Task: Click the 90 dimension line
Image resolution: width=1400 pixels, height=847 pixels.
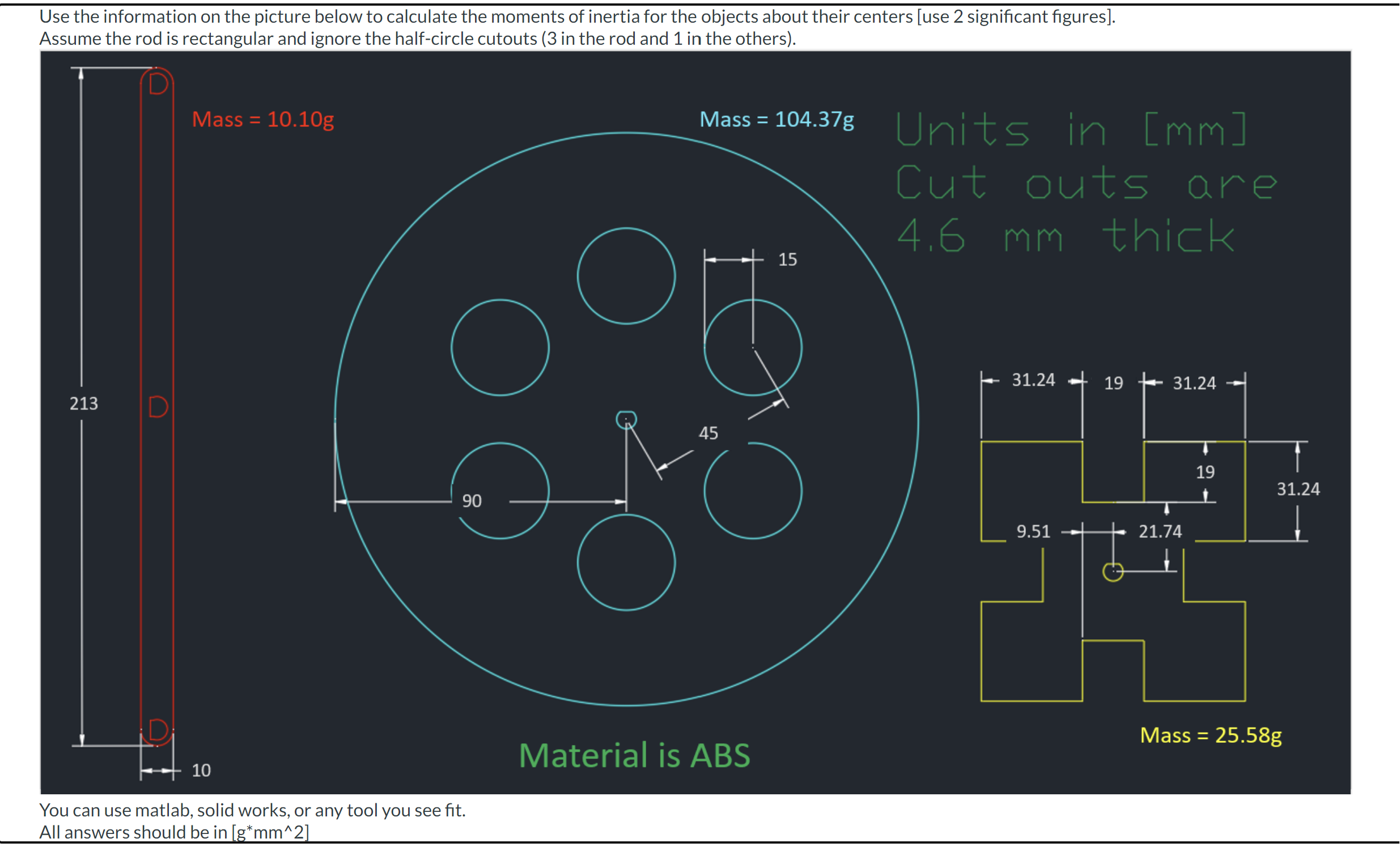Action: coord(472,501)
